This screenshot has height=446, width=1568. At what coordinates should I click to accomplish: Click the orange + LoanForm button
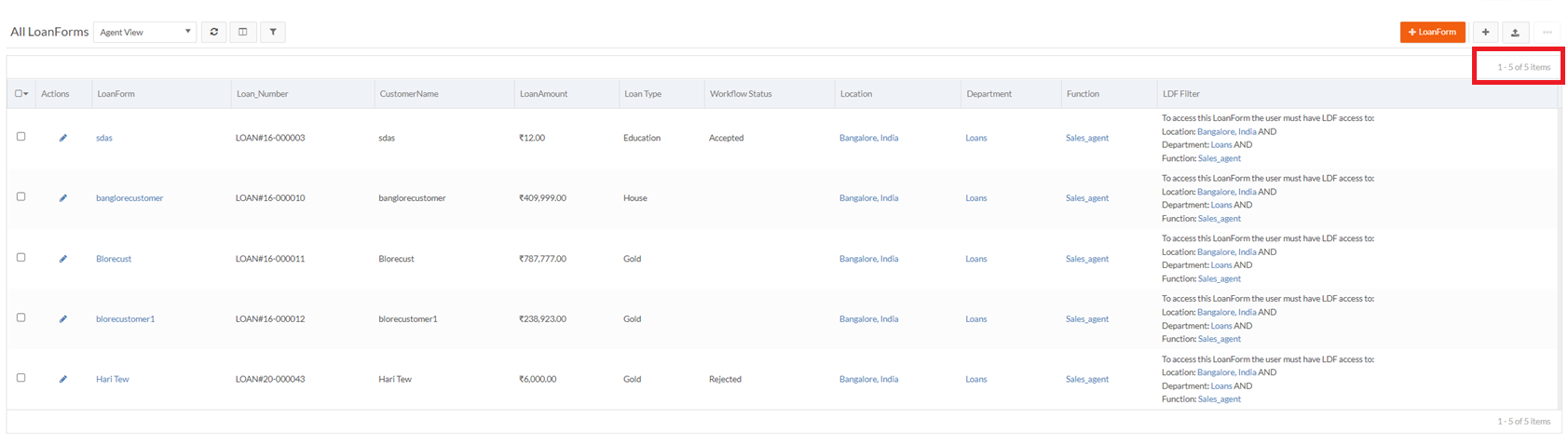[1432, 33]
